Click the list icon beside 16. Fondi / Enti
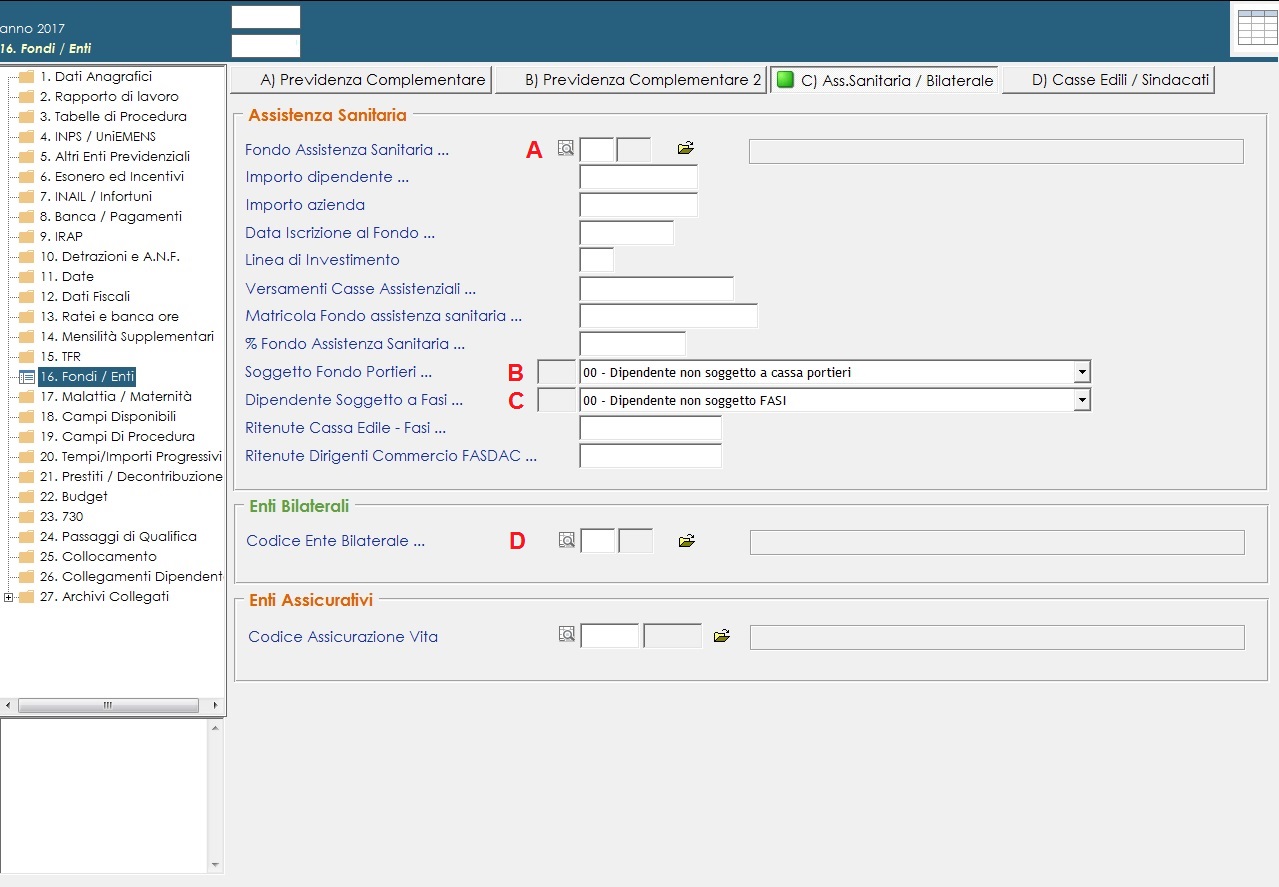Screen dimensions: 1279x887 click(27, 377)
